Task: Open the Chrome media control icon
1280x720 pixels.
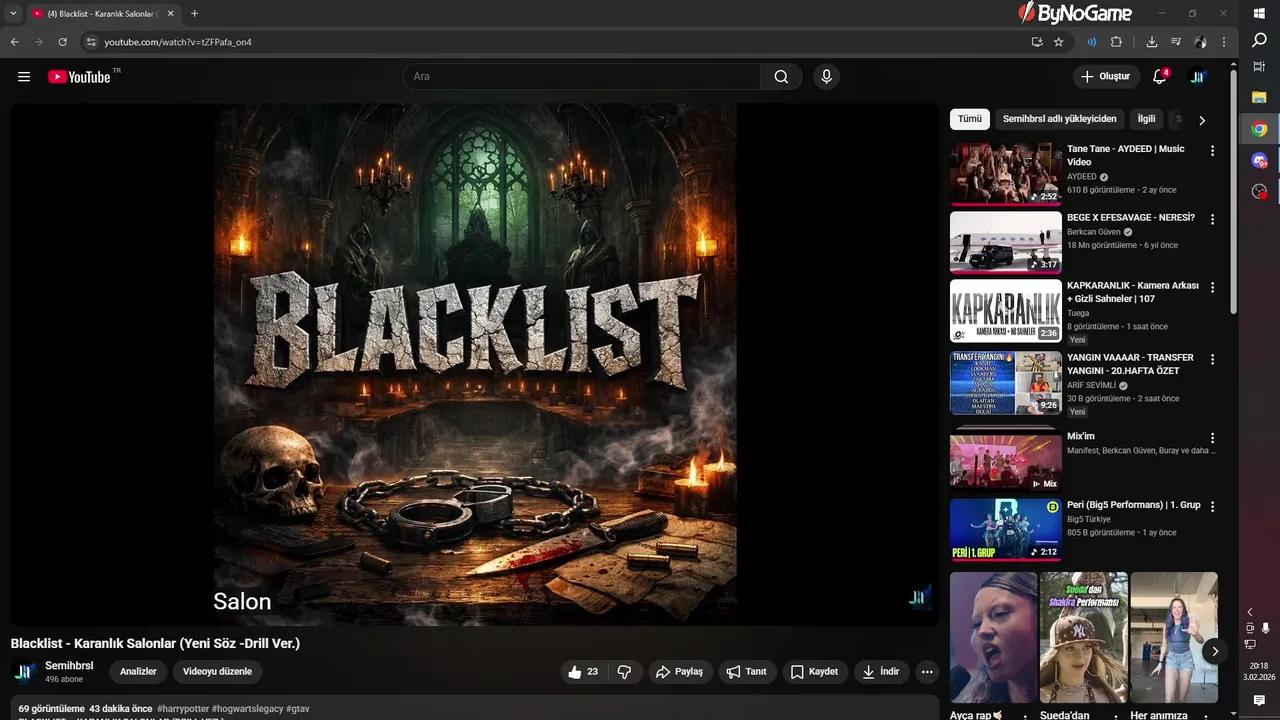Action: (1176, 42)
